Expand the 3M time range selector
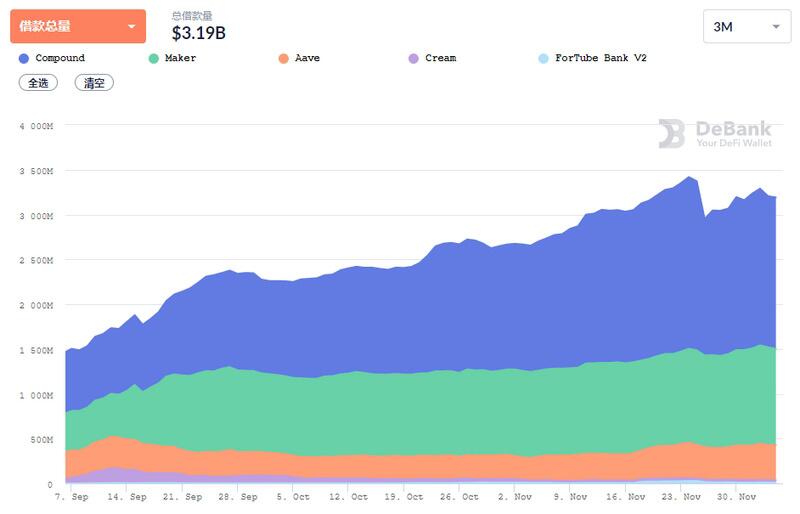 [747, 26]
